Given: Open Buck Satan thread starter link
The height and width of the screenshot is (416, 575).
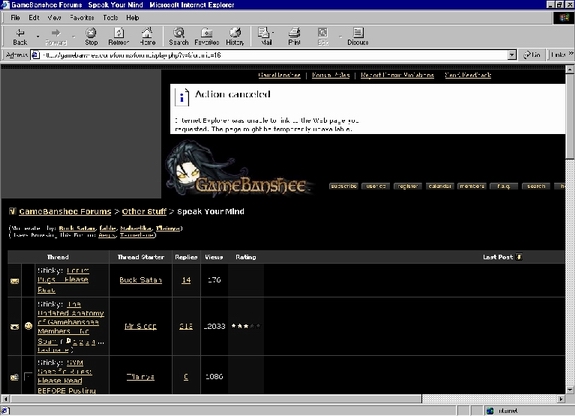Looking at the screenshot, I should pyautogui.click(x=140, y=280).
